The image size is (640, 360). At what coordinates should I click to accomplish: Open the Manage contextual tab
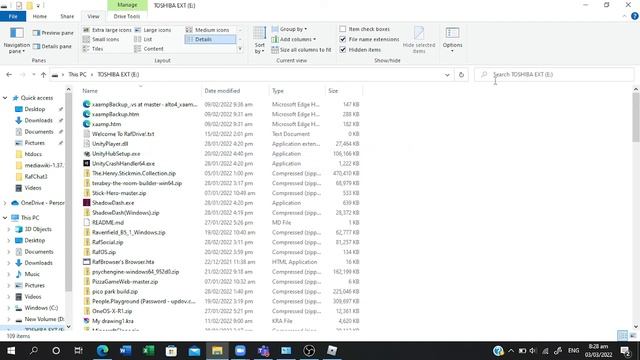click(x=127, y=5)
